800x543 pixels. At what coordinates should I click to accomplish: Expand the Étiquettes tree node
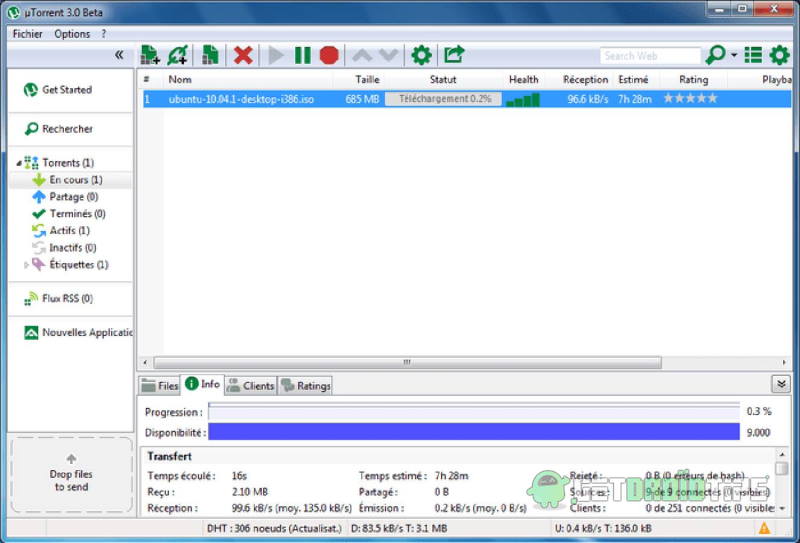coord(27,265)
